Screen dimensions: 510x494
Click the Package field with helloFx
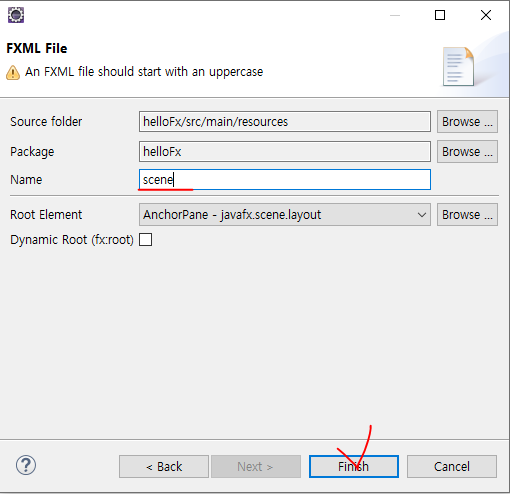tap(285, 152)
